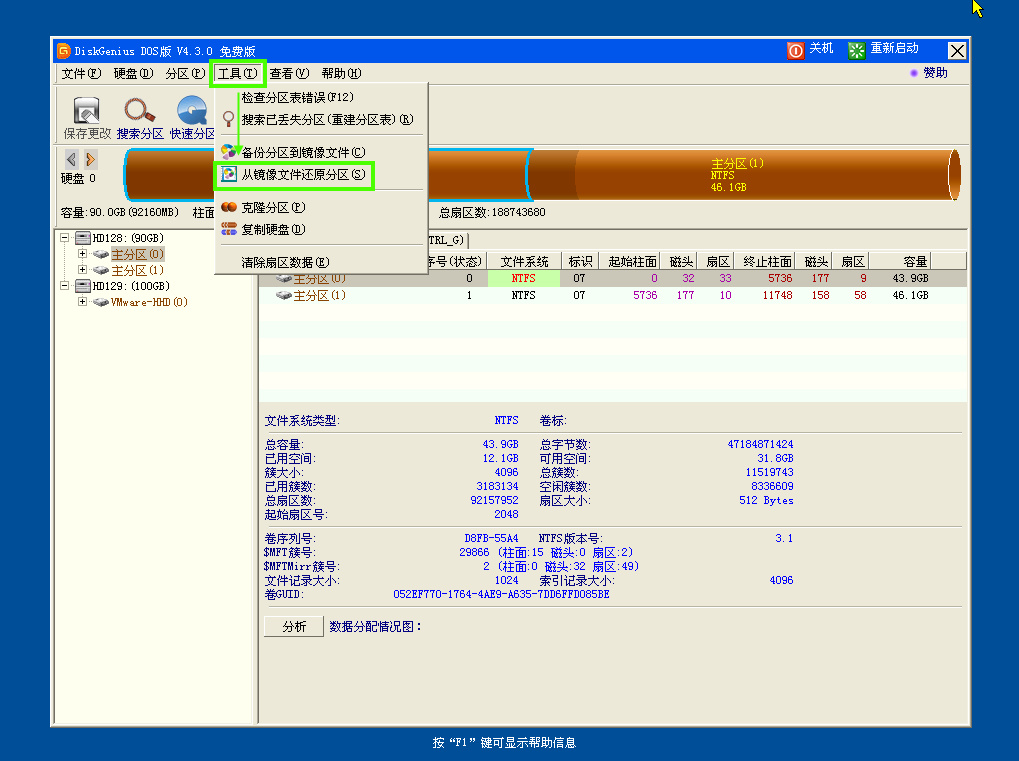The image size is (1019, 761).
Task: Collapse the HD128 (90GB) tree node
Action: pos(64,238)
